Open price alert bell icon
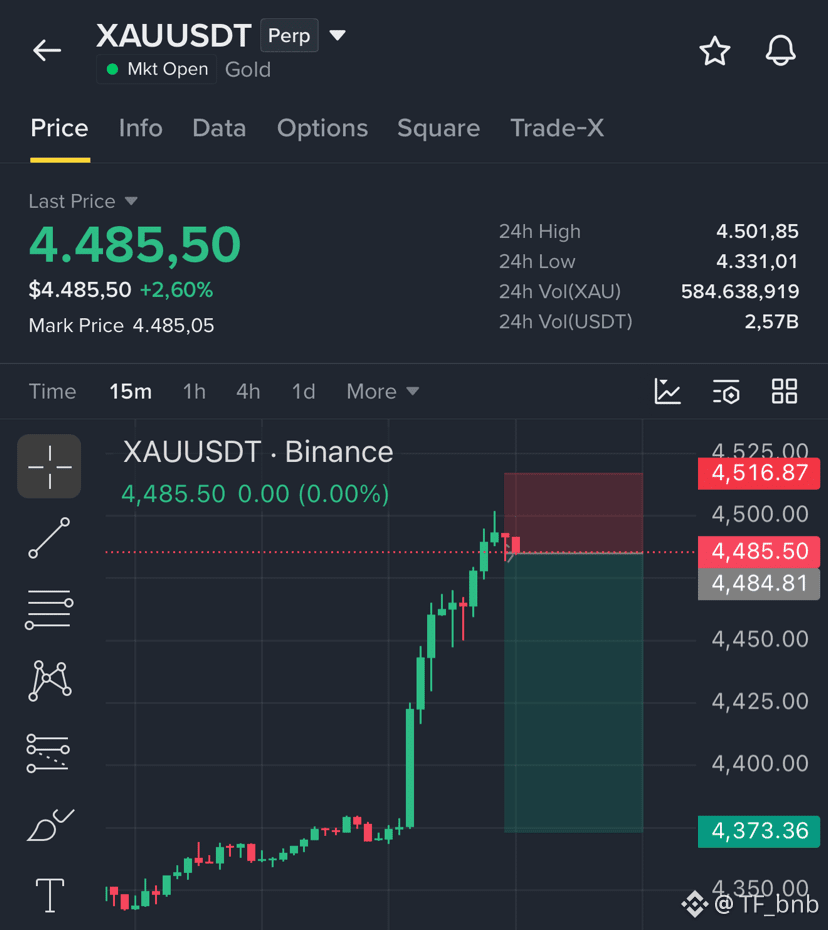Image resolution: width=828 pixels, height=930 pixels. (x=780, y=51)
